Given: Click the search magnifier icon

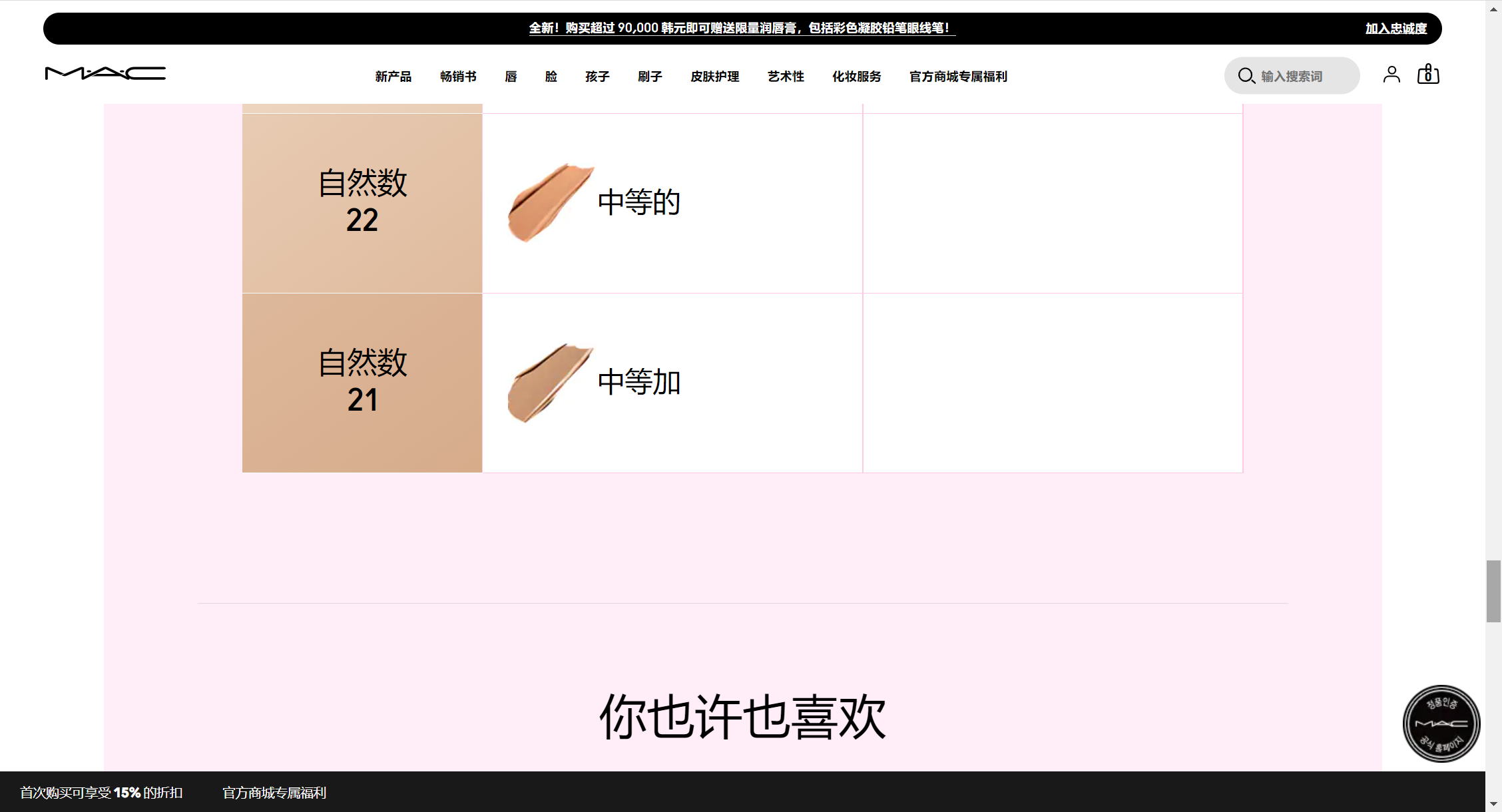Looking at the screenshot, I should pyautogui.click(x=1246, y=76).
